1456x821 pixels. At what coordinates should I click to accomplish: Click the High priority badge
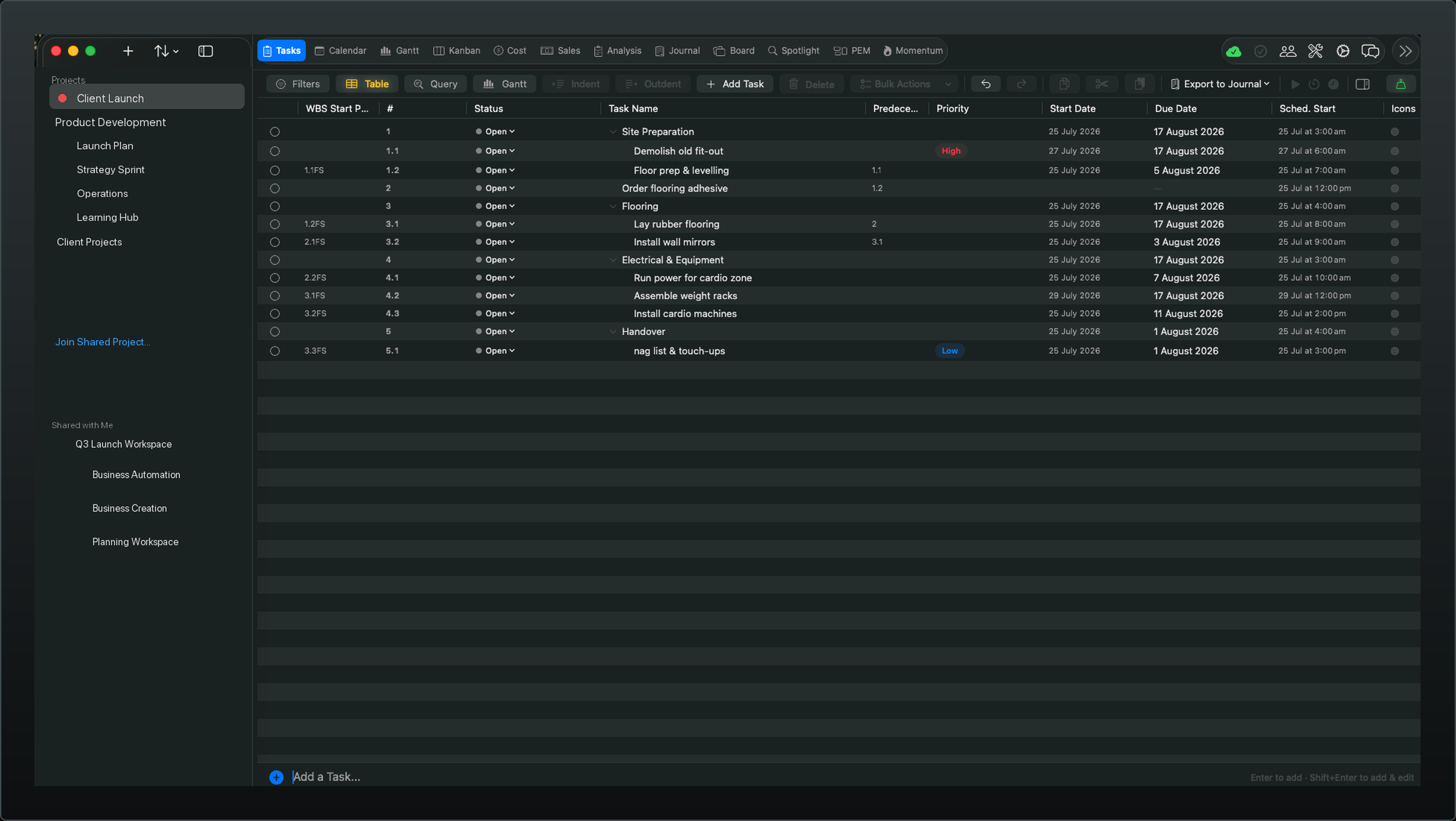coord(951,151)
